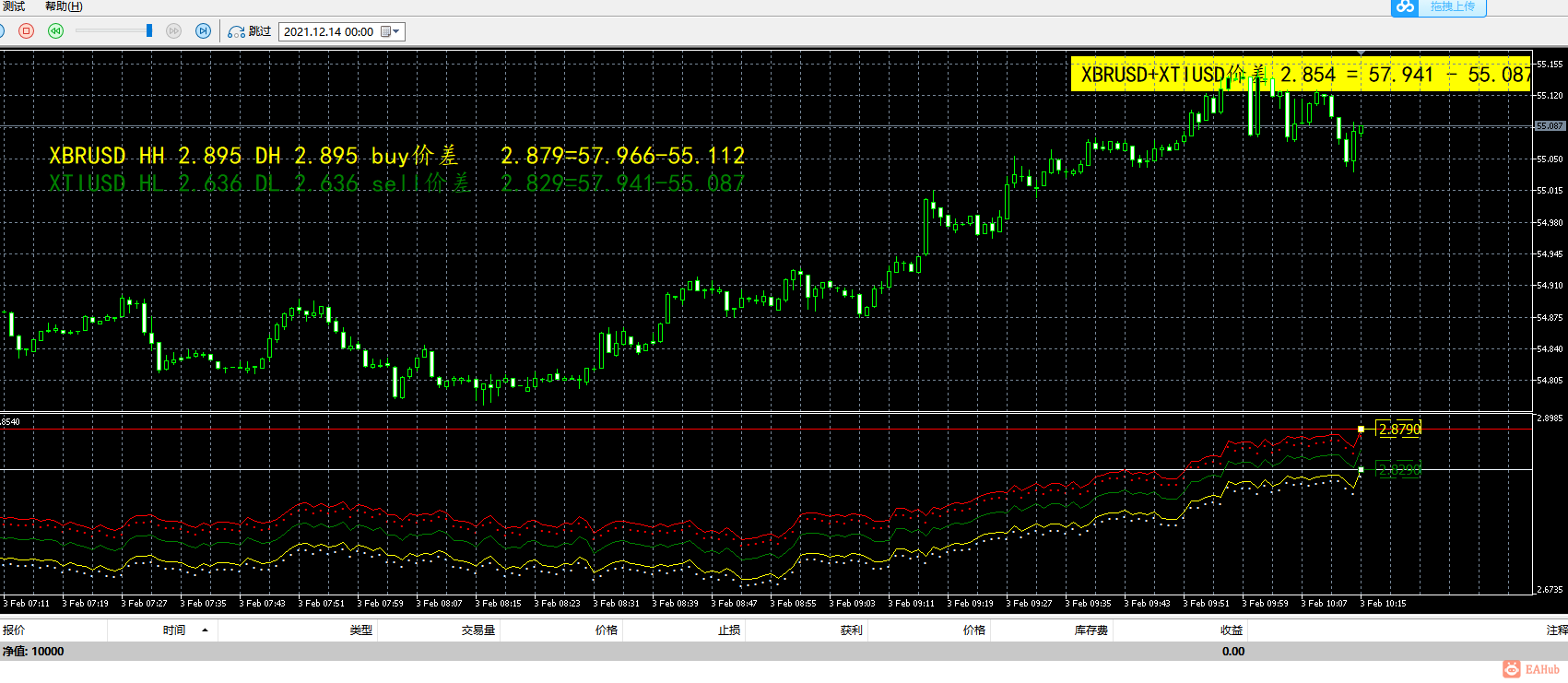
Task: Click the green rewind slow-down button
Action: click(x=56, y=31)
